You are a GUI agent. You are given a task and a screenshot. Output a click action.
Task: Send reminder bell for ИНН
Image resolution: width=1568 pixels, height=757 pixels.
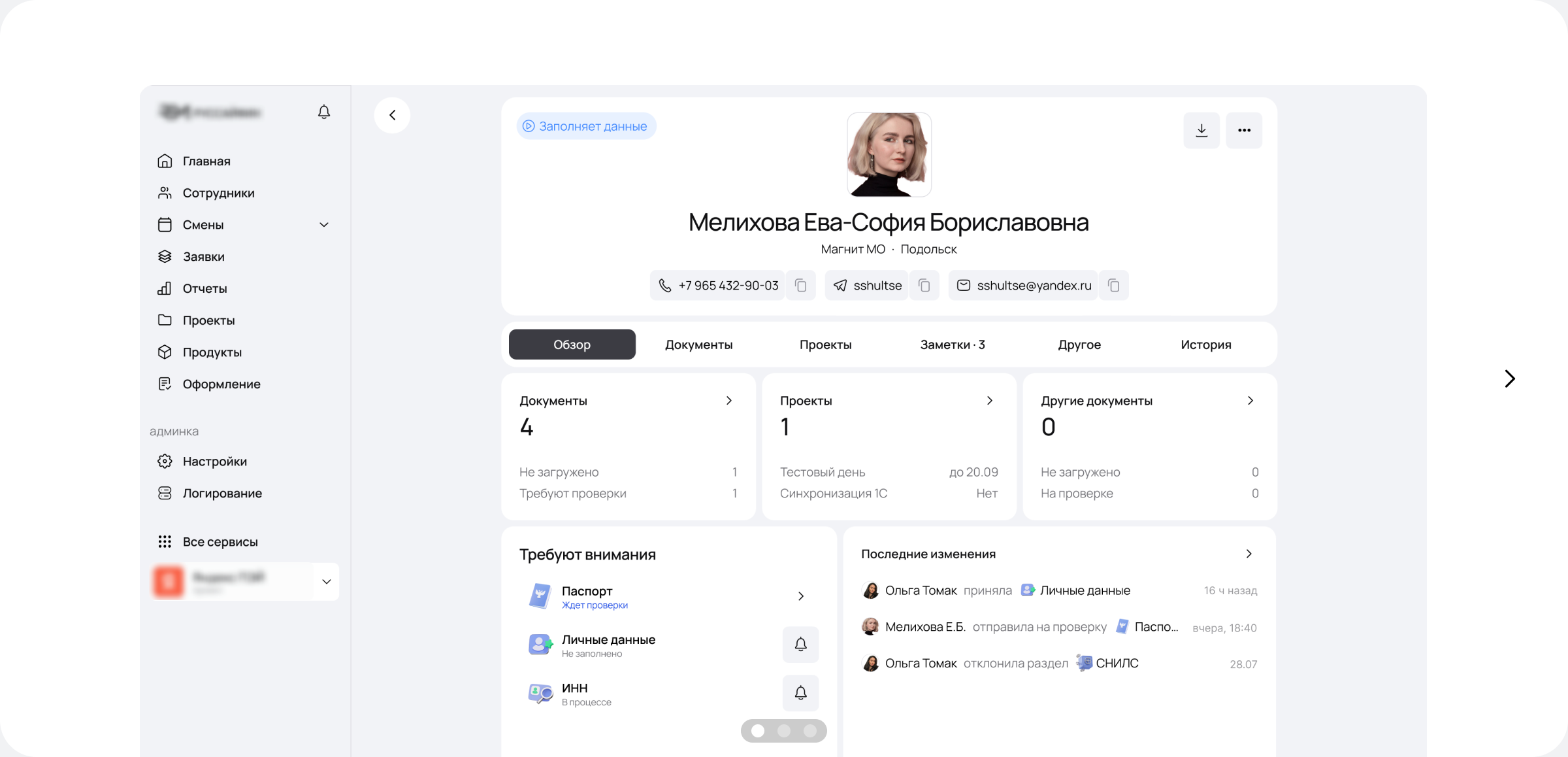click(x=801, y=693)
